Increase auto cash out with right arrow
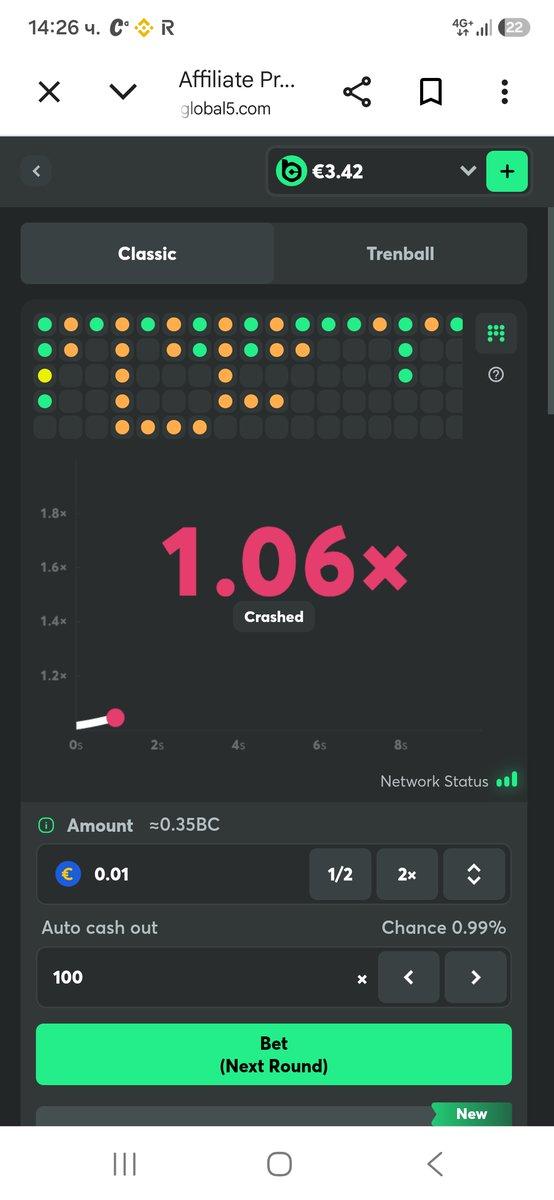The image size is (554, 1200). 475,977
